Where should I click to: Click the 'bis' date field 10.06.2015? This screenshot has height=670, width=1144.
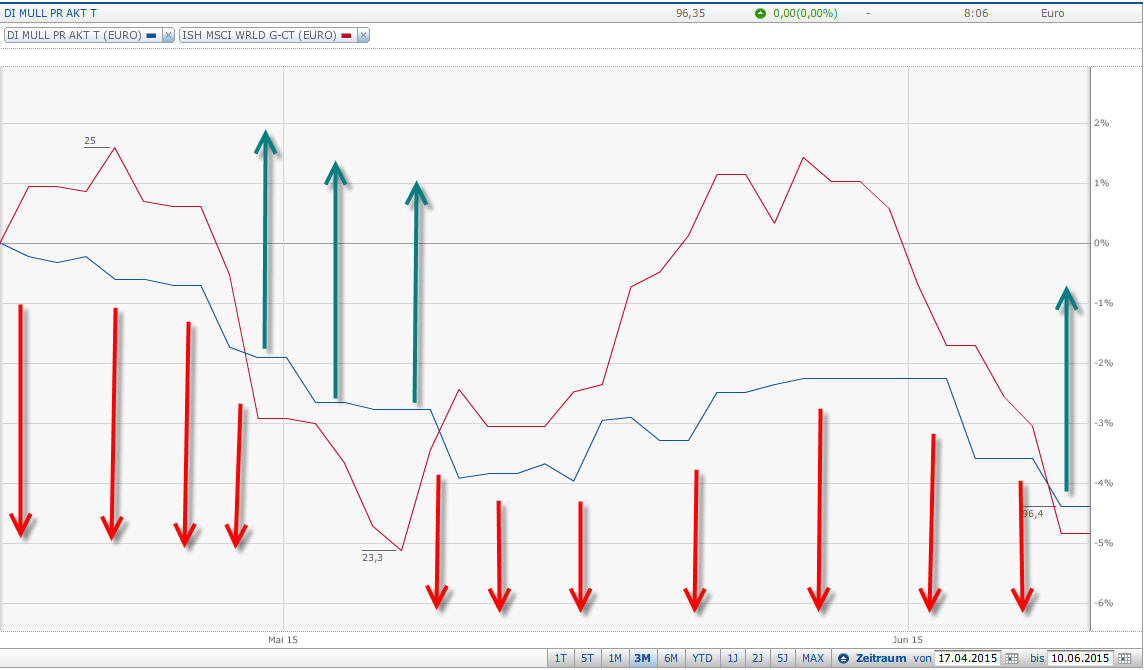1081,658
